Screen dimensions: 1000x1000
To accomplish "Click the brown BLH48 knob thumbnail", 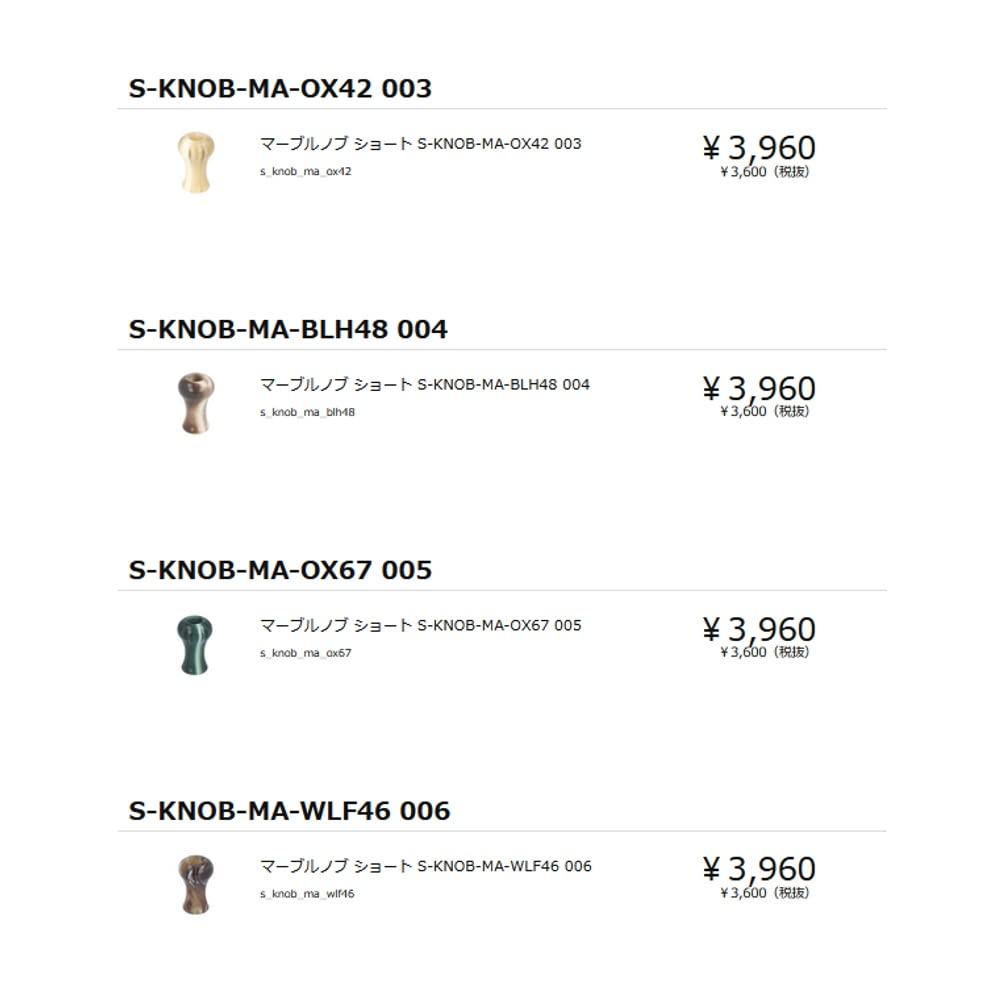I will point(196,402).
